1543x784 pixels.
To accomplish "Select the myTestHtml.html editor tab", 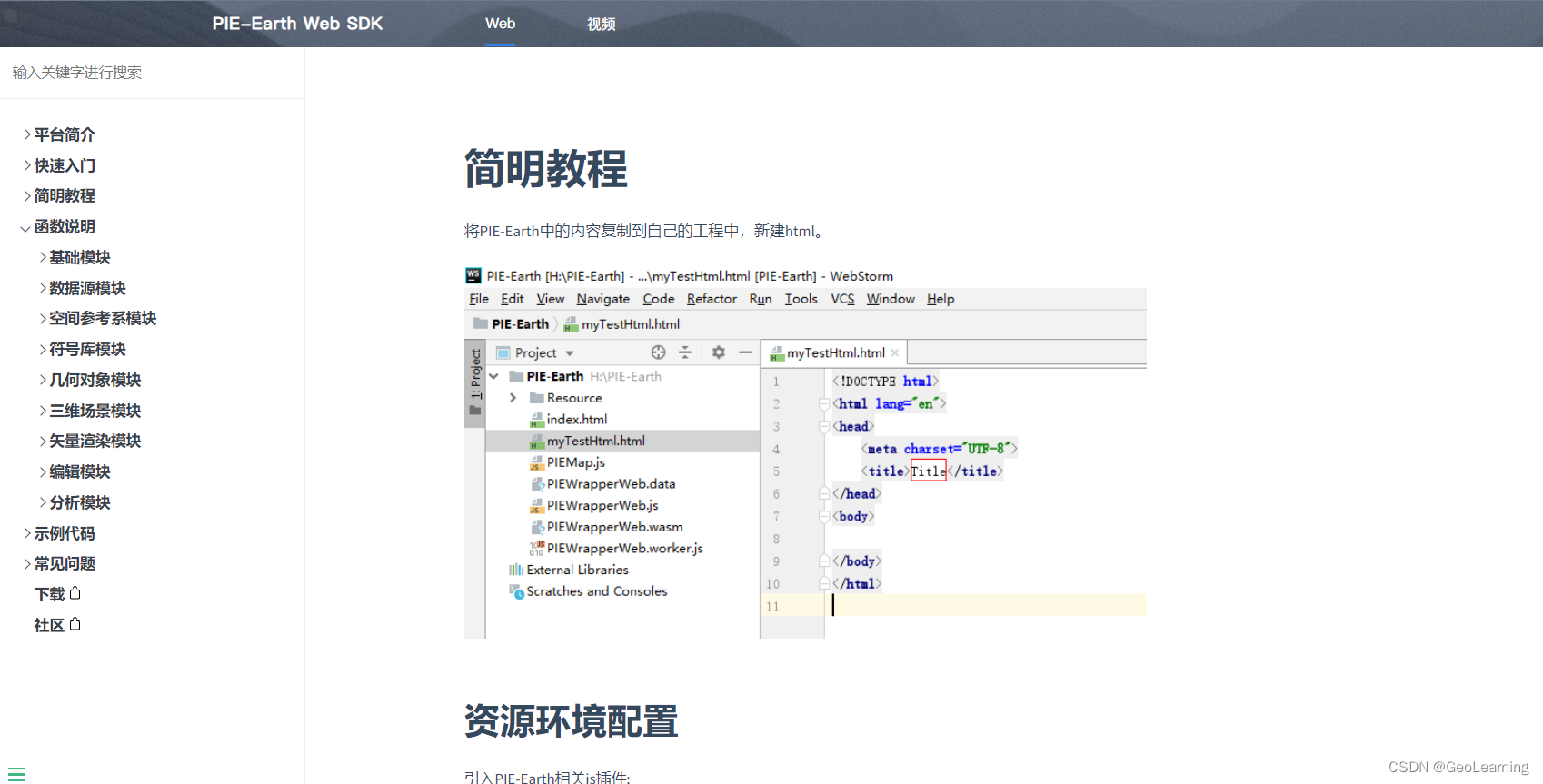I will tap(833, 352).
